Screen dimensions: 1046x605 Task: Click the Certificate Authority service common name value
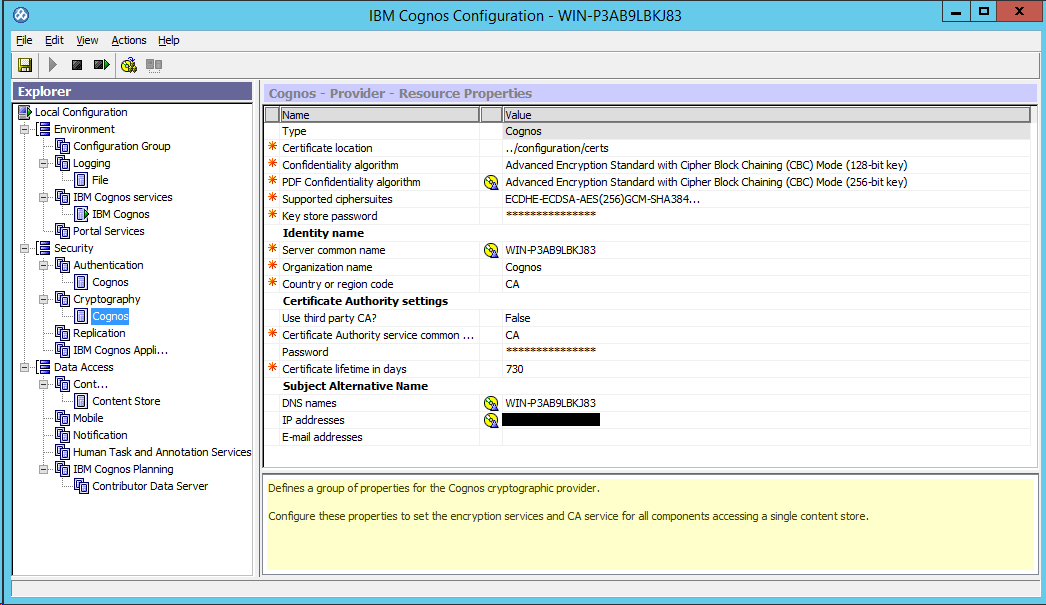pyautogui.click(x=766, y=335)
